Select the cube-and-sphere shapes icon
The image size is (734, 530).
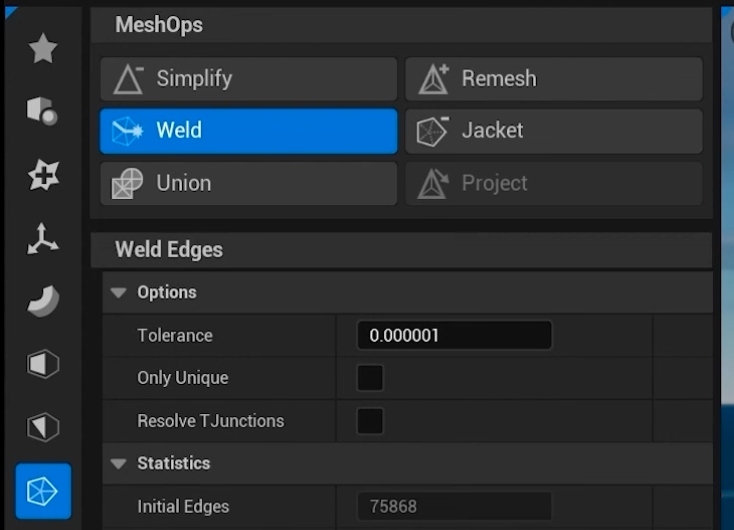coord(43,111)
